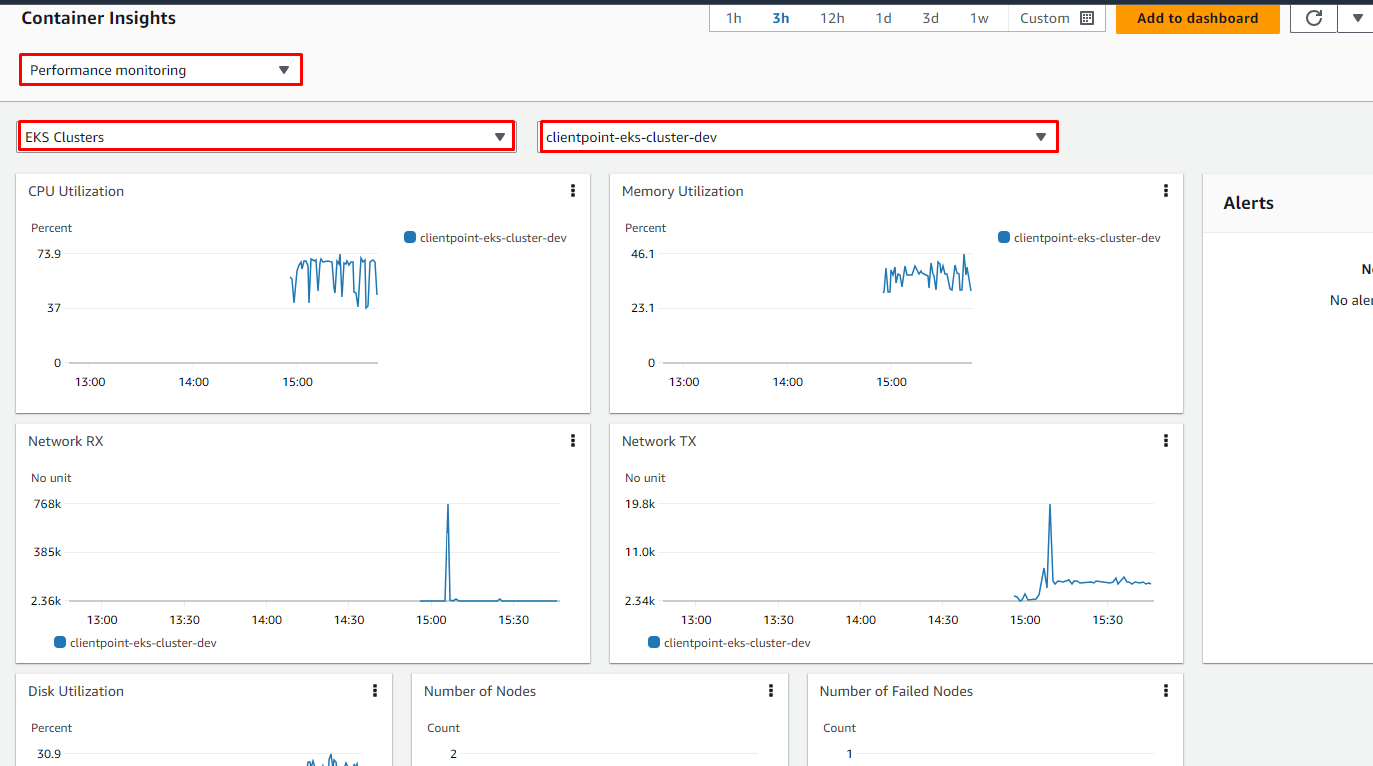Click the Add to dashboard button

pyautogui.click(x=1197, y=17)
